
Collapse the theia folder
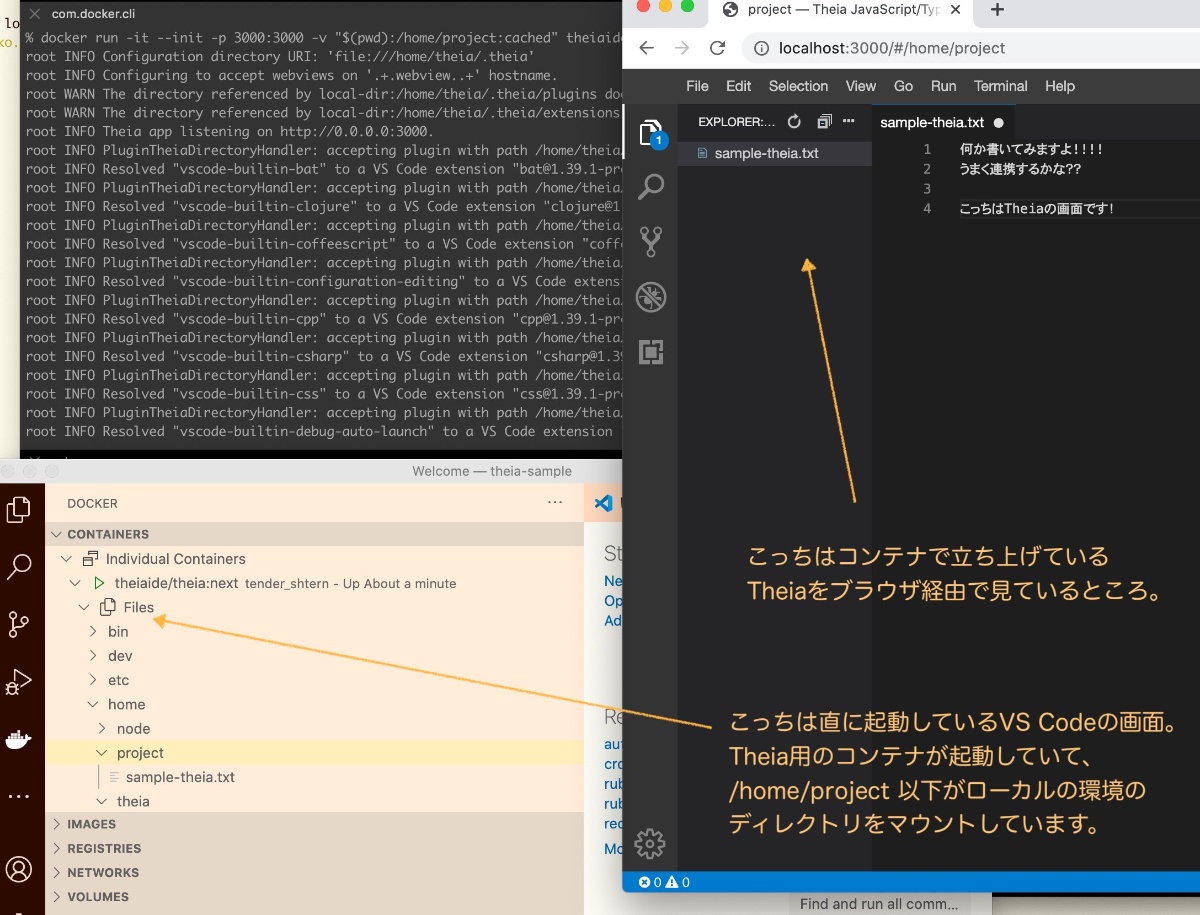pyautogui.click(x=102, y=801)
